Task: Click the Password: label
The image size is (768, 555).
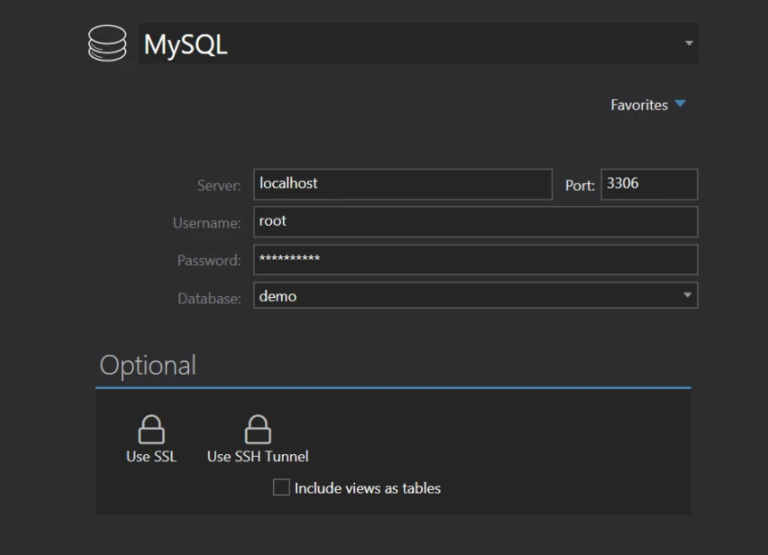Action: [x=209, y=261]
